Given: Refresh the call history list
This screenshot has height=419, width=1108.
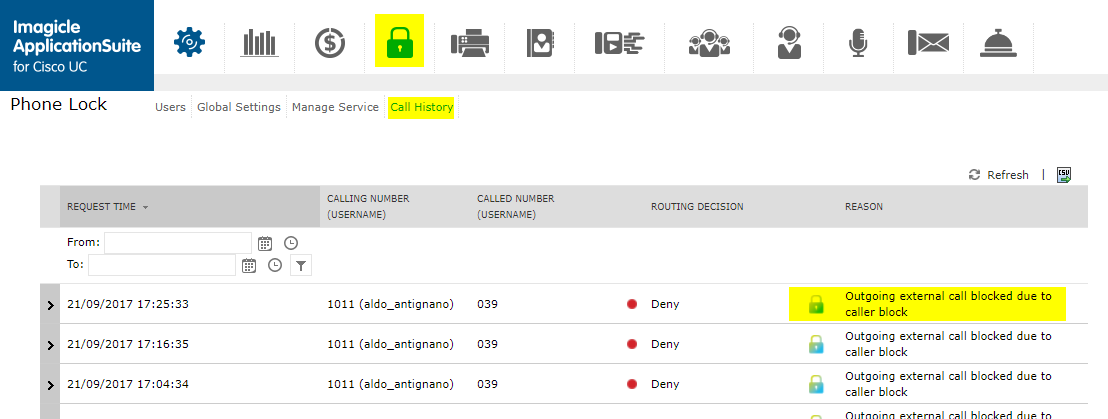Looking at the screenshot, I should [999, 175].
